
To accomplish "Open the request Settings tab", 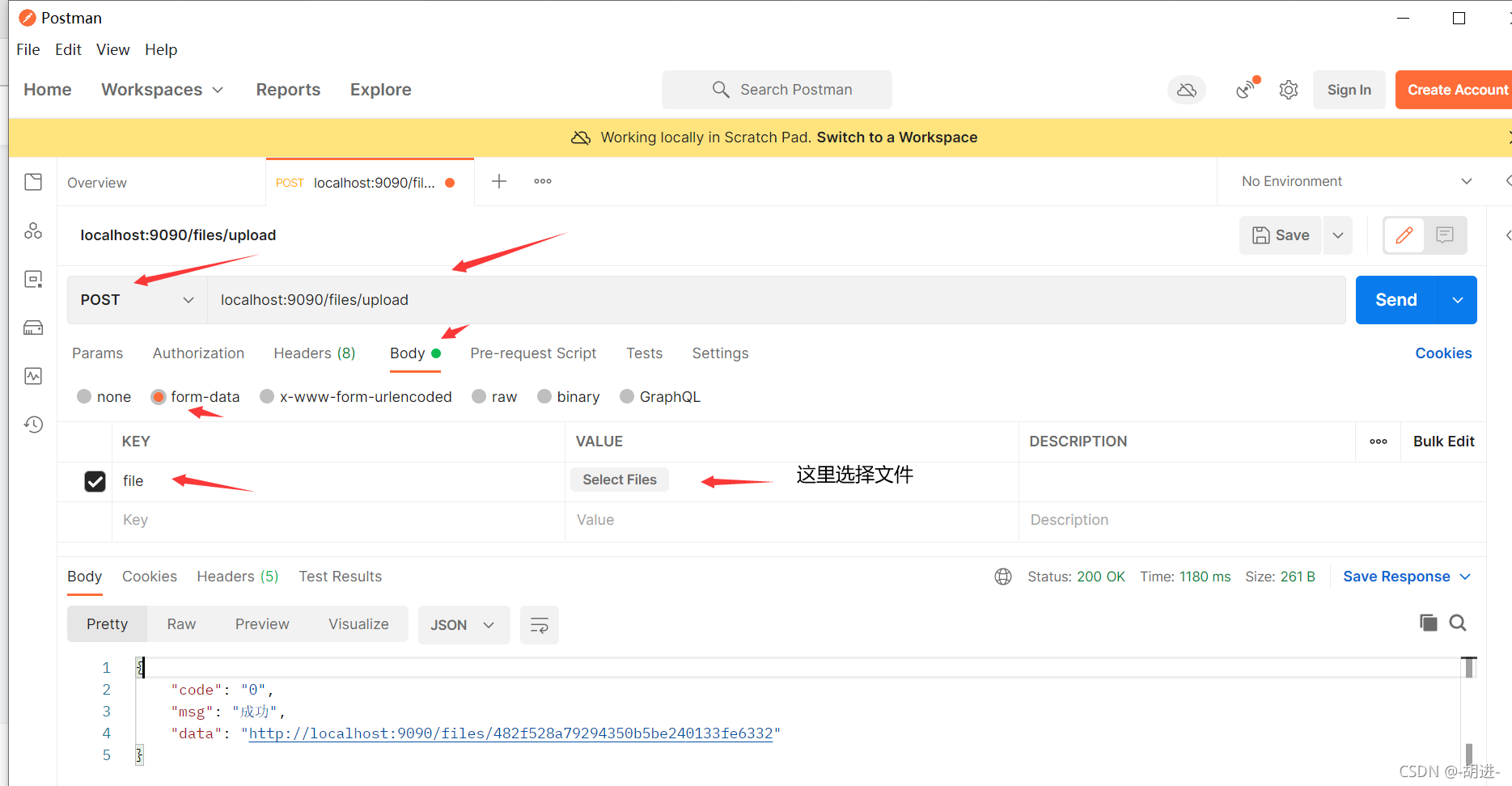I will (x=720, y=353).
